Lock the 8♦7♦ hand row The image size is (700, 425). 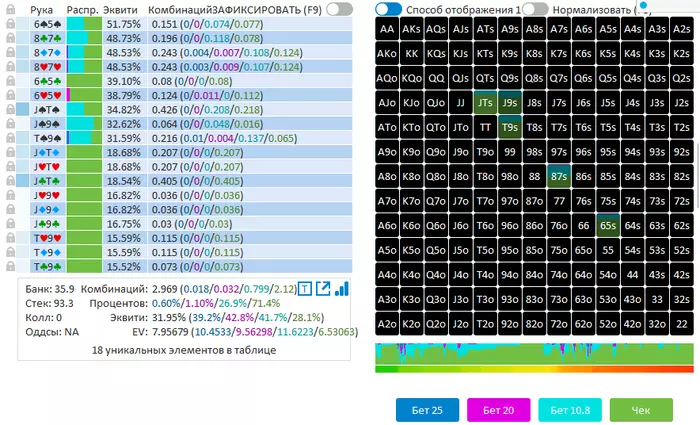(10, 53)
